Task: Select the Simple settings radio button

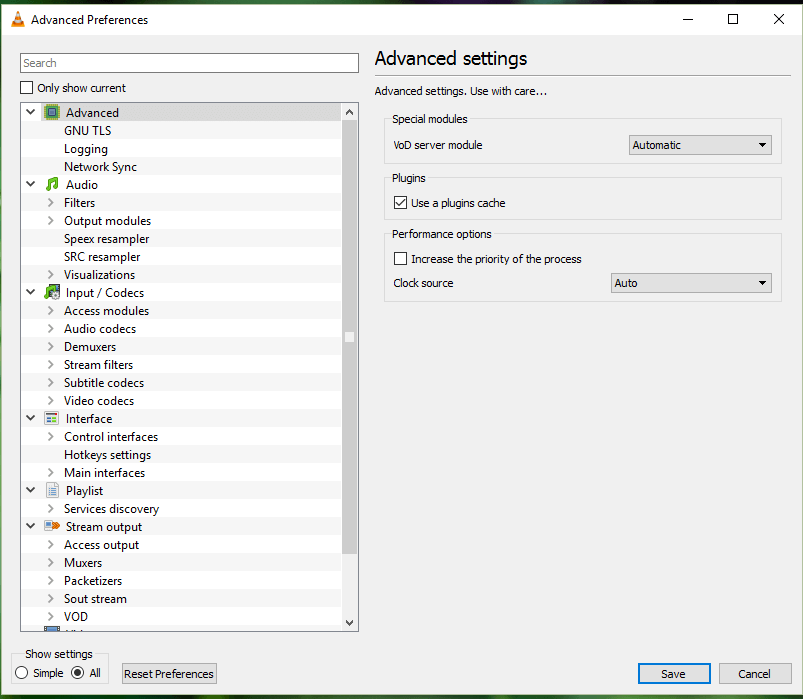Action: (x=22, y=673)
